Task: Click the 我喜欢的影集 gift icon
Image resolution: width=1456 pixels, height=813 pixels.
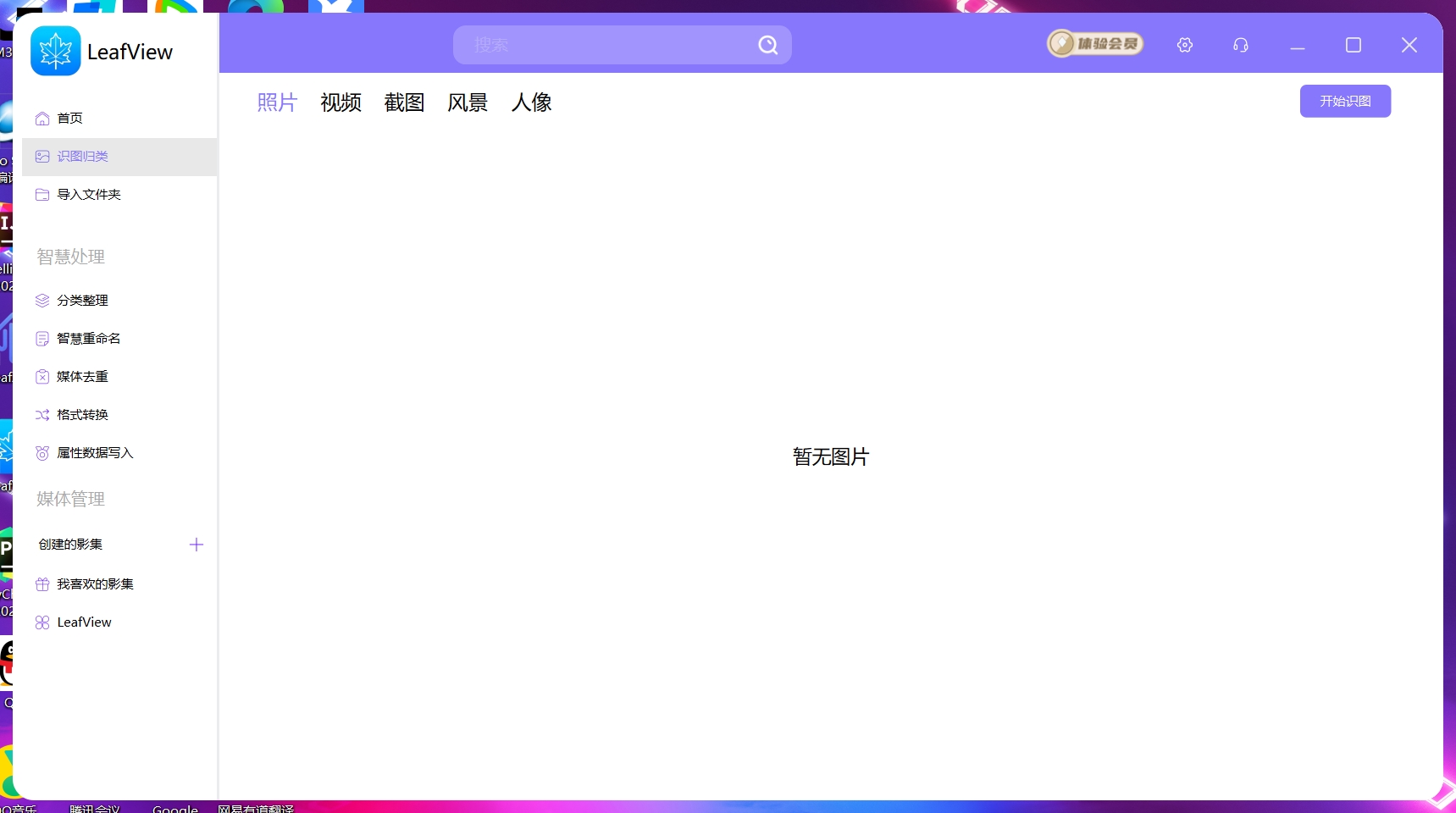Action: (42, 584)
